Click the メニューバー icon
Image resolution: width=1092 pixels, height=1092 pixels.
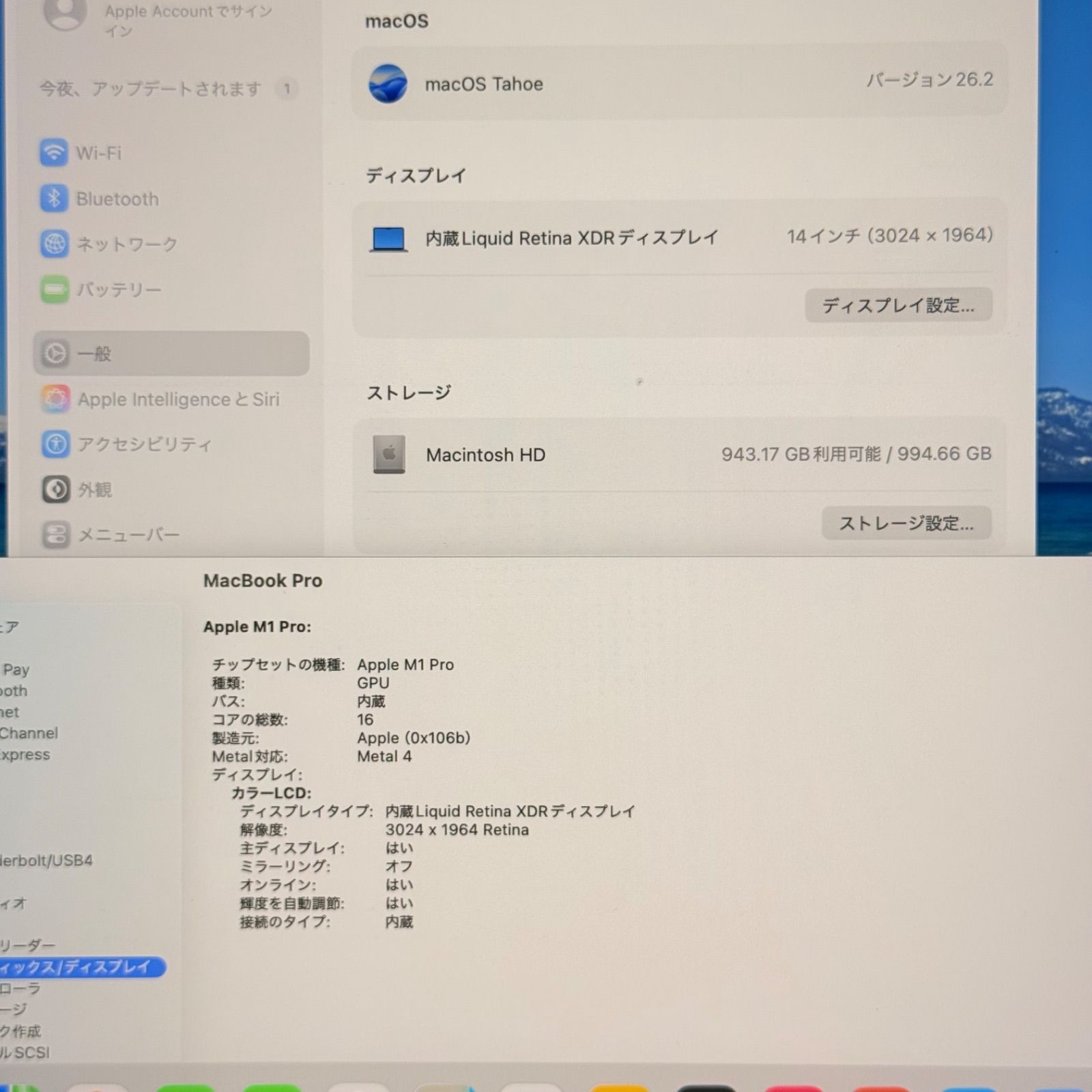(56, 534)
